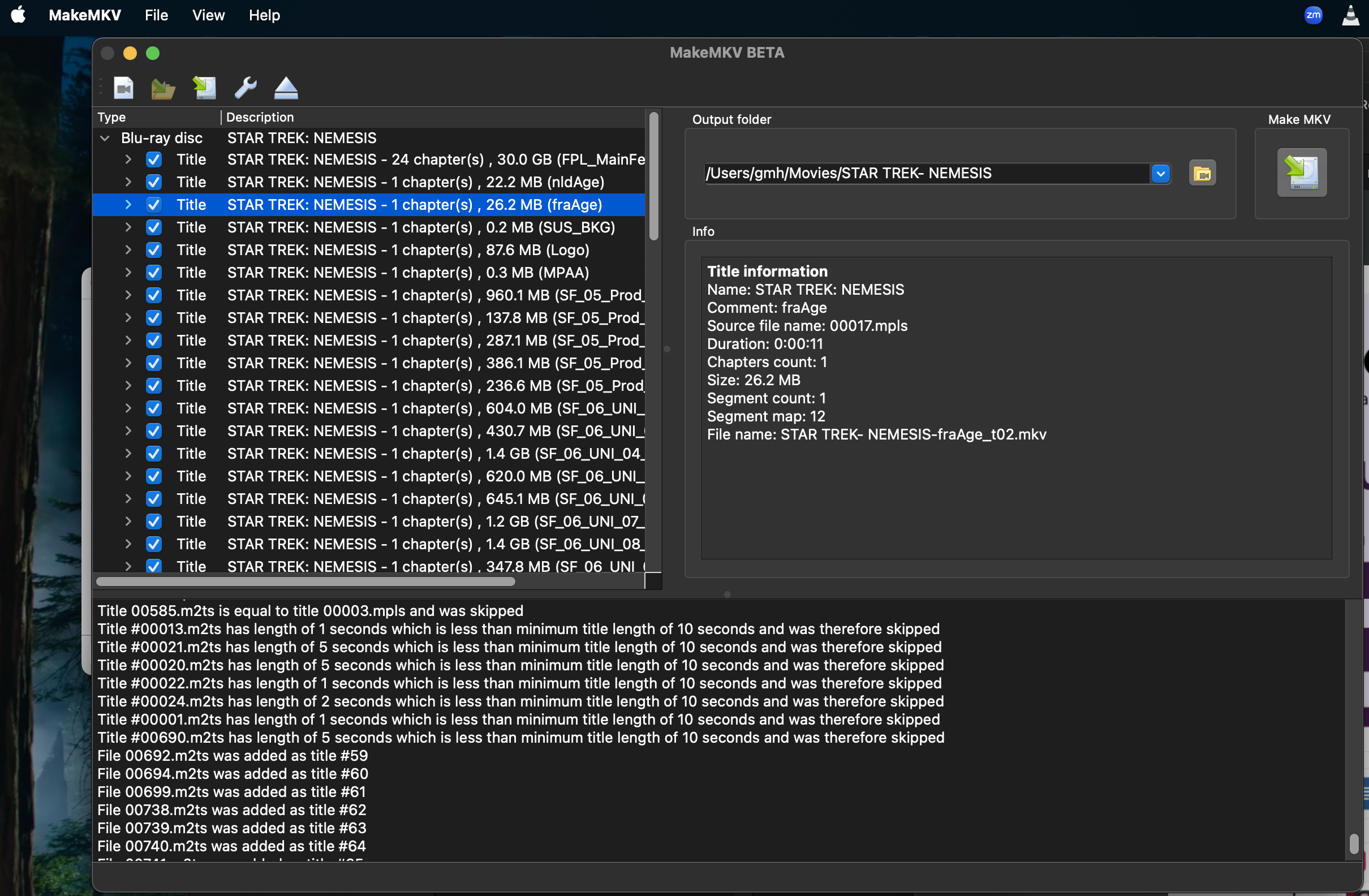The width and height of the screenshot is (1369, 896).
Task: Uncheck the Logo 87.6 MB title
Action: 153,250
